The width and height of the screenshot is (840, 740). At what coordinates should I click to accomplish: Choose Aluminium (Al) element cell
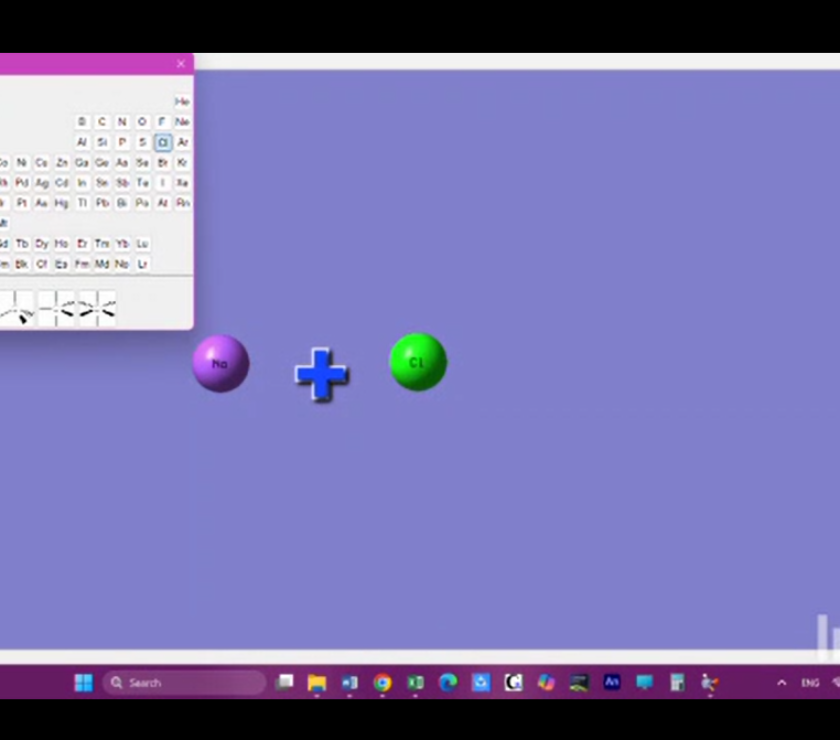pyautogui.click(x=82, y=142)
